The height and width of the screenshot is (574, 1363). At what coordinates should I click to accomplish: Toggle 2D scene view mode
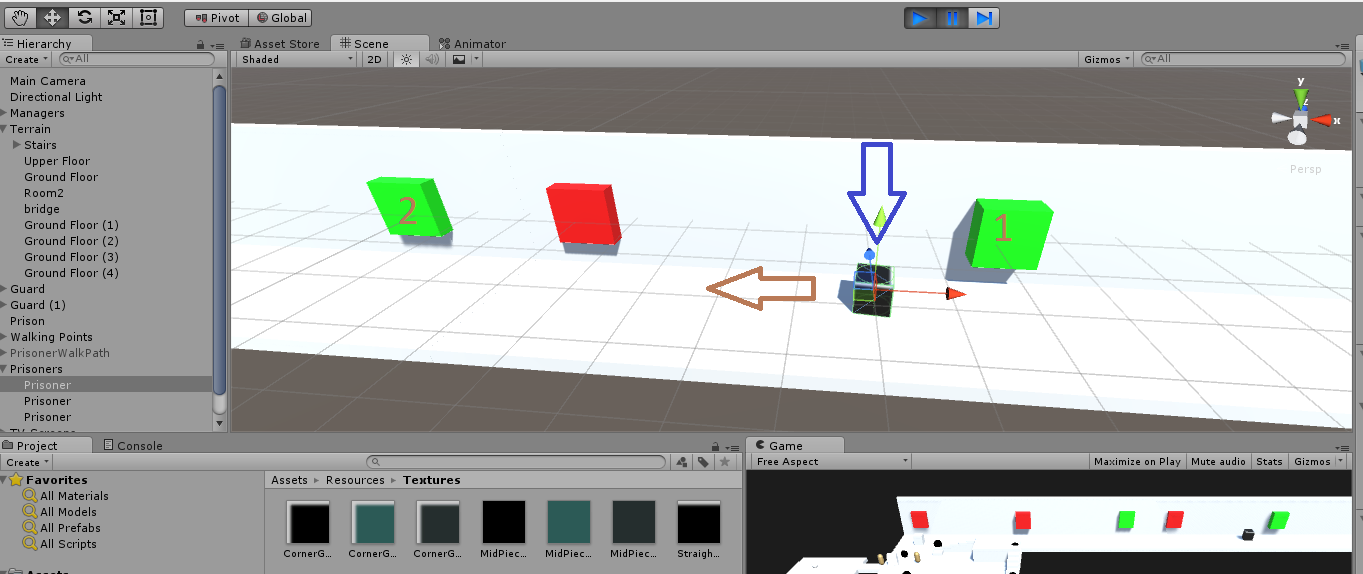(x=374, y=59)
